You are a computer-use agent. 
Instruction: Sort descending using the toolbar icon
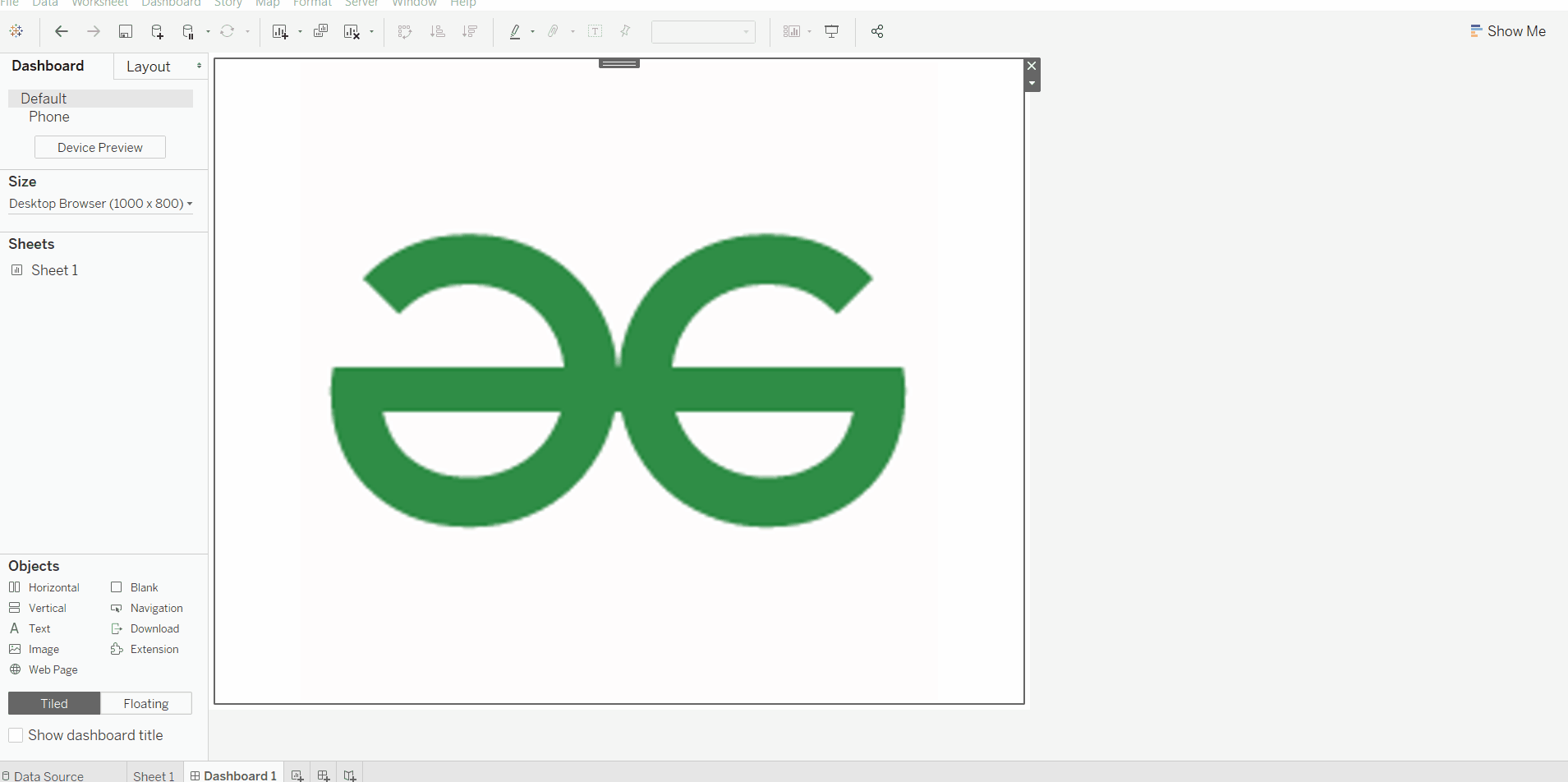[470, 31]
